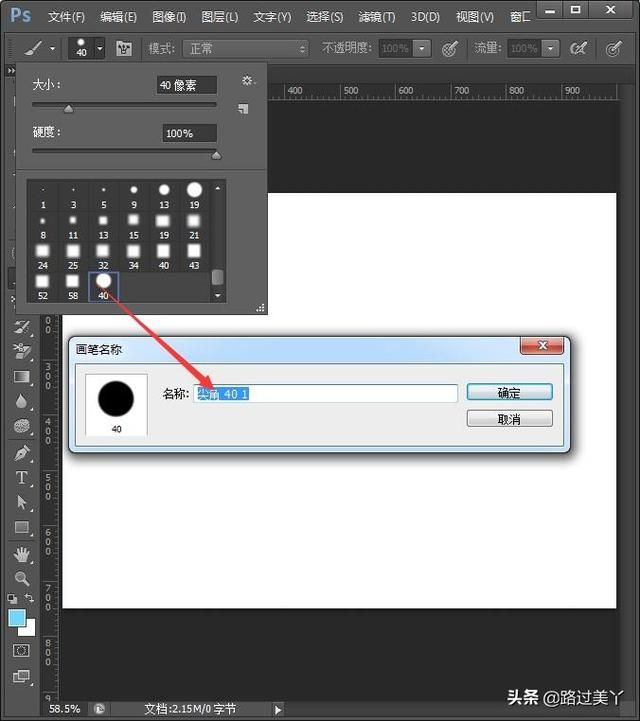Open the 文字(Y) menu
The height and width of the screenshot is (721, 640).
[272, 17]
